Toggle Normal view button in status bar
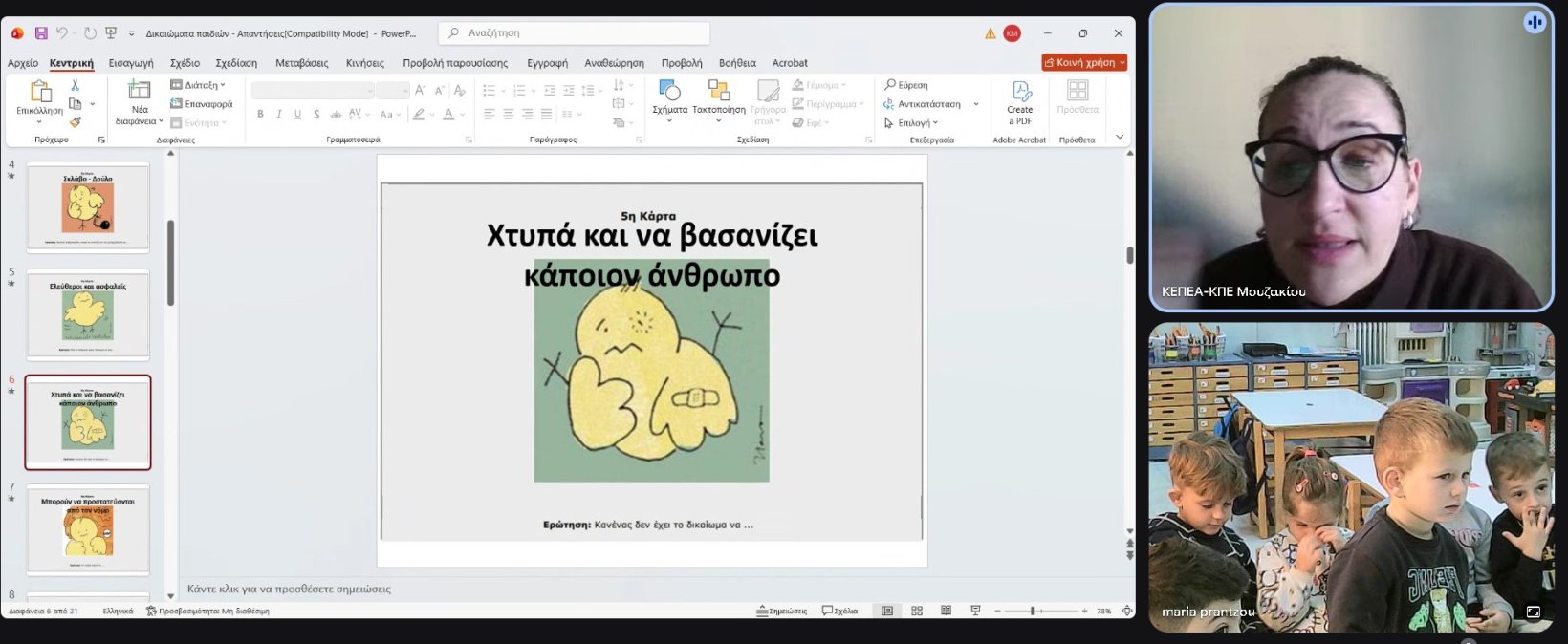The image size is (1568, 644). coord(887,611)
